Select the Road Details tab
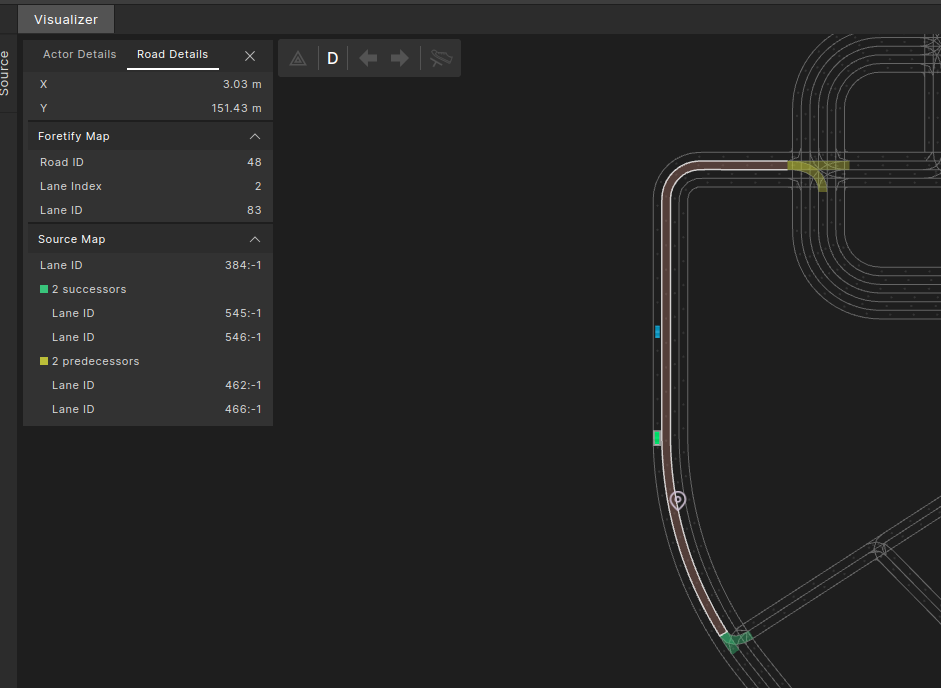 coord(172,55)
